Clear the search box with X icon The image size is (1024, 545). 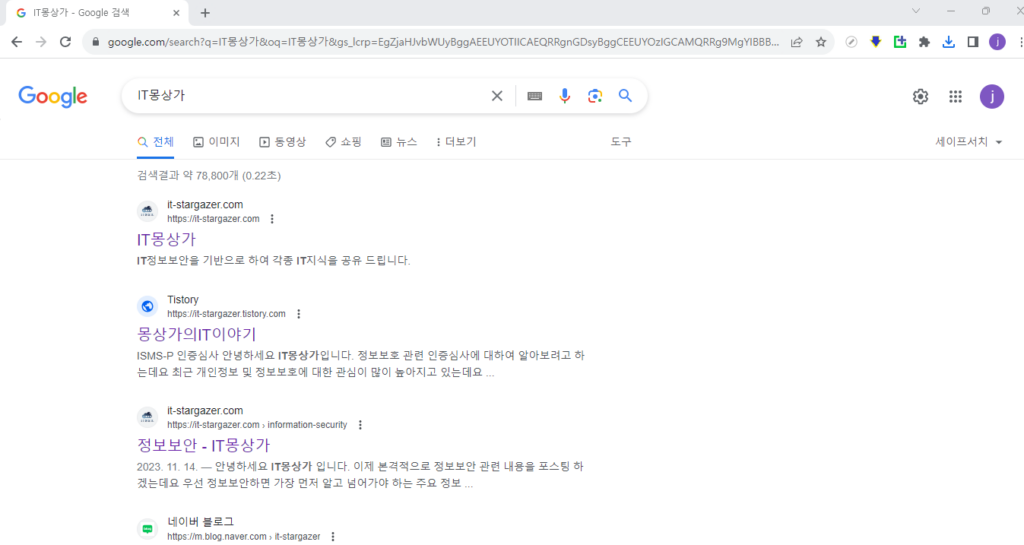(497, 96)
